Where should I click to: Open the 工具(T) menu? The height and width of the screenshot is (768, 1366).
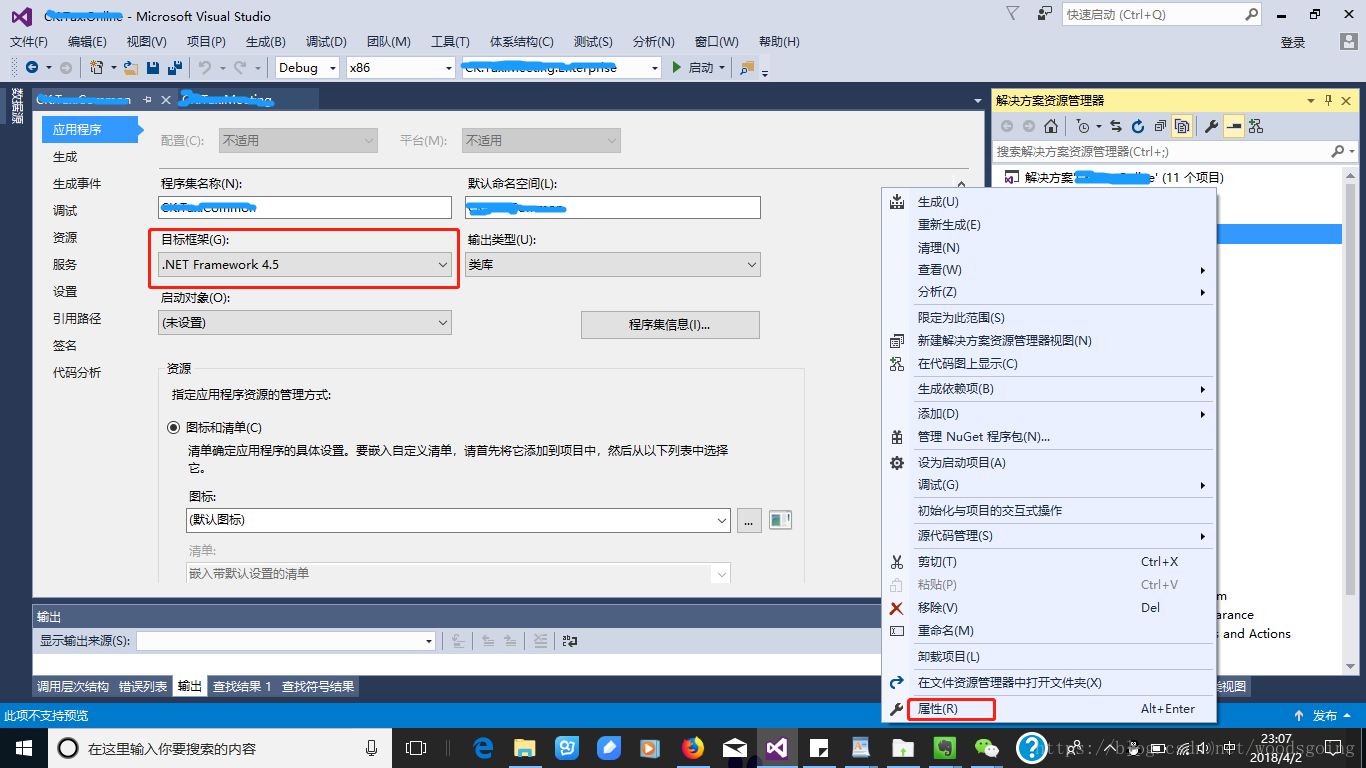click(x=450, y=42)
